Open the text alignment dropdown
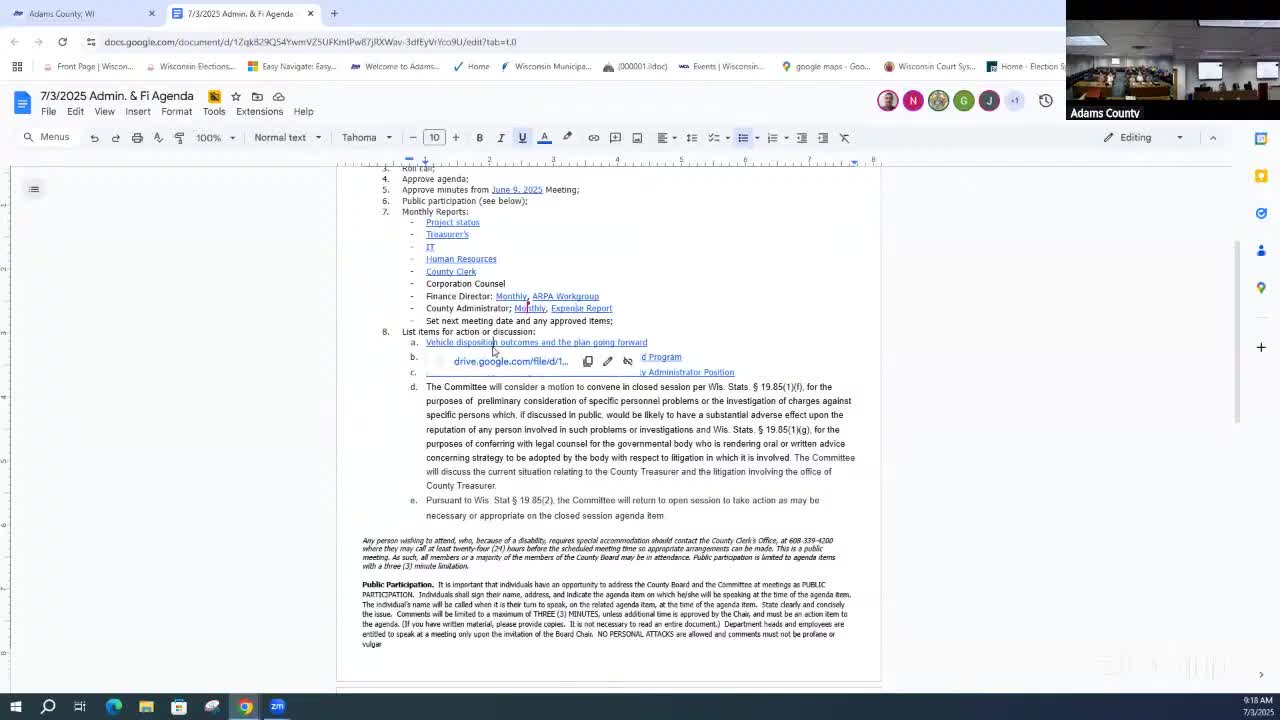This screenshot has width=1280, height=720. (x=666, y=138)
